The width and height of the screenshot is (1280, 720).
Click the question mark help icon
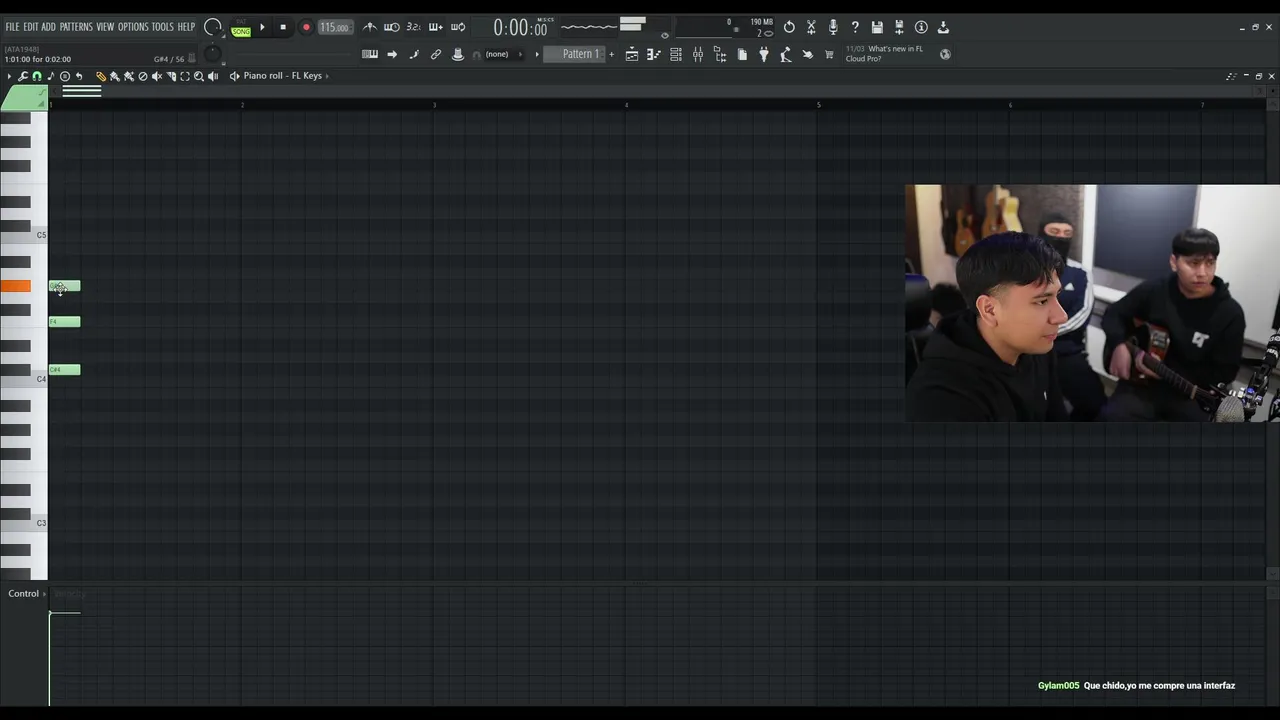coord(855,27)
